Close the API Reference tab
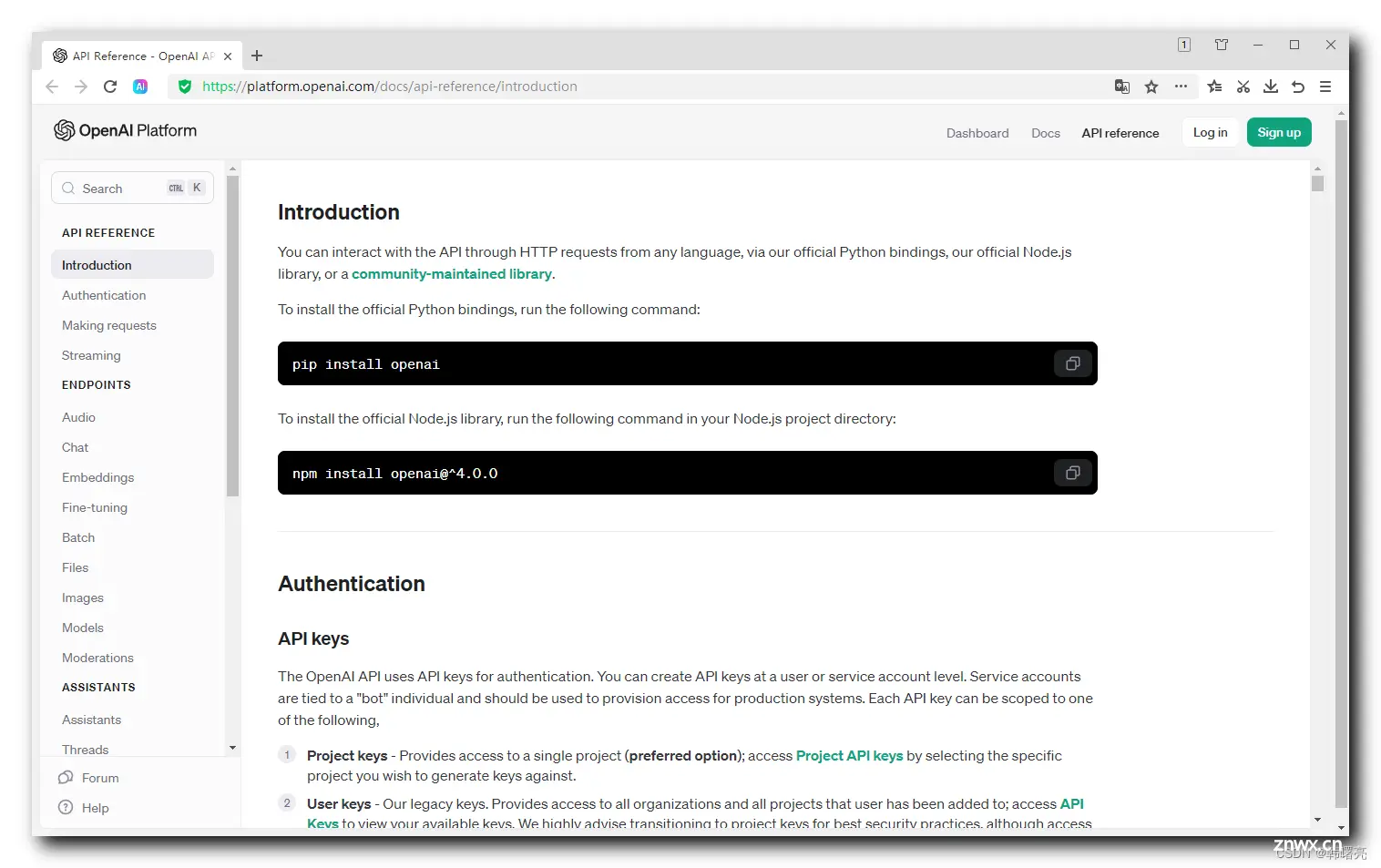 coord(228,56)
